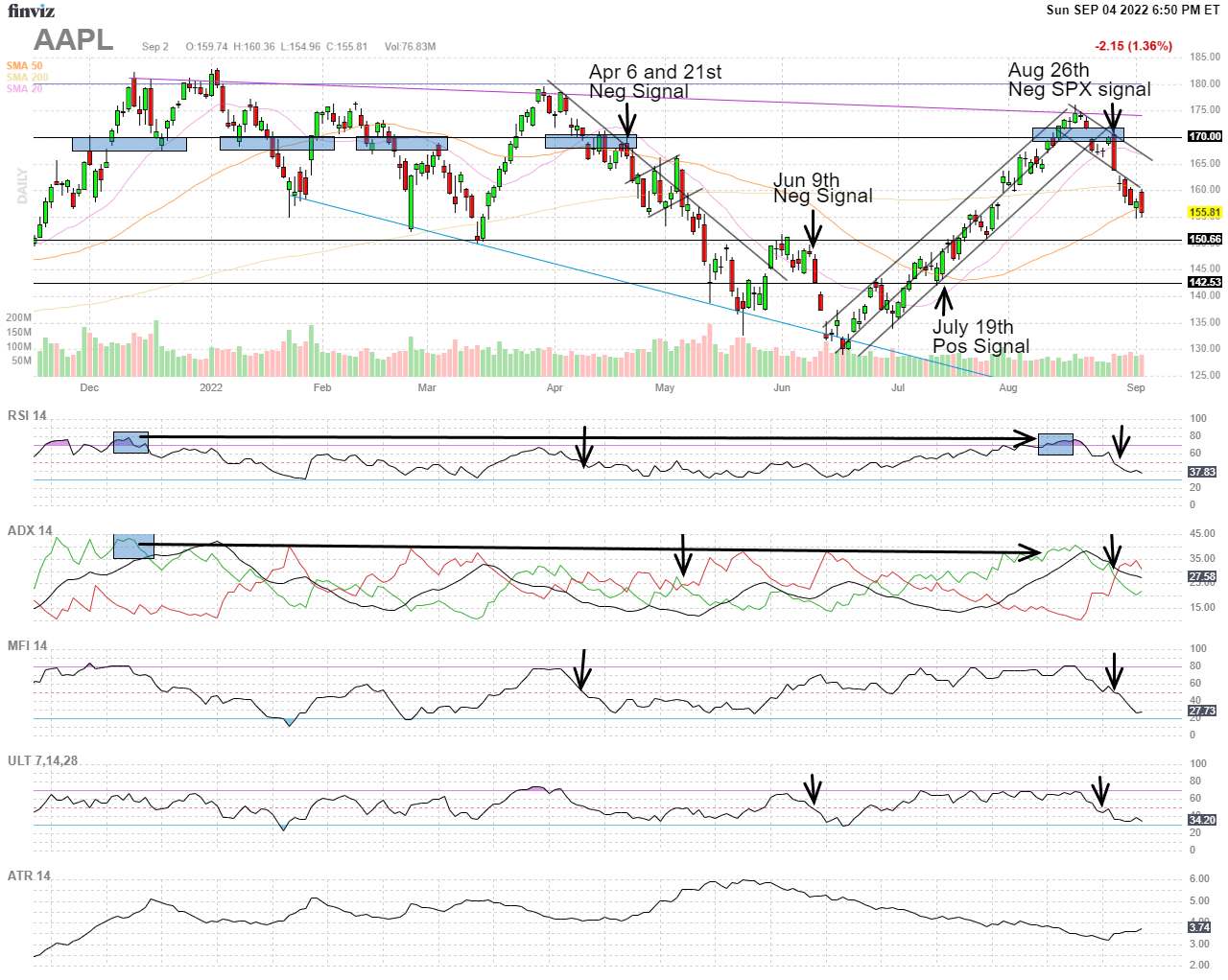Click the ATR value tag 3.74

coord(1199,927)
